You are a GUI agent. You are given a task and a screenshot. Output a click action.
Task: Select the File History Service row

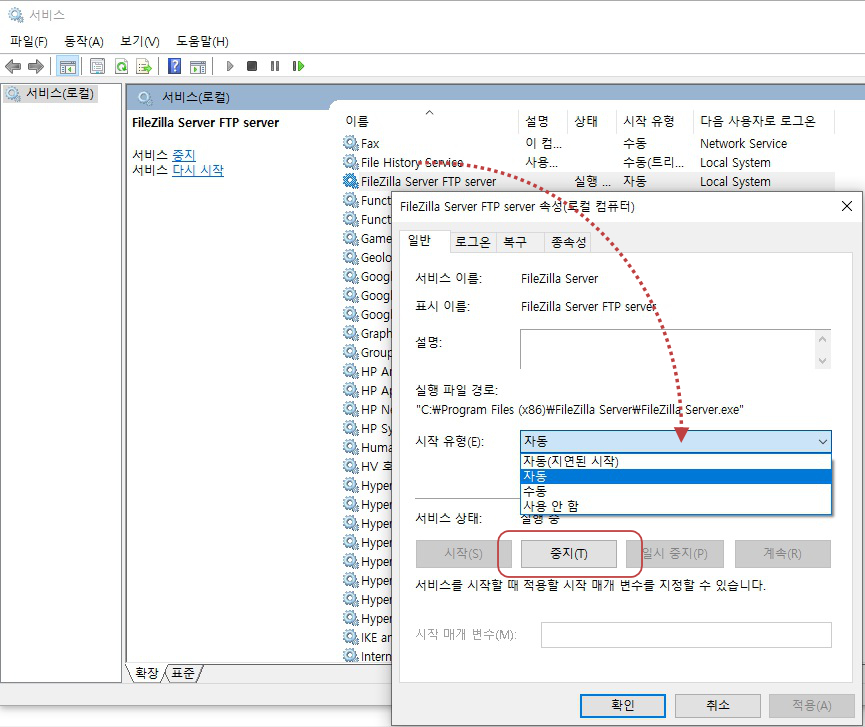588,162
